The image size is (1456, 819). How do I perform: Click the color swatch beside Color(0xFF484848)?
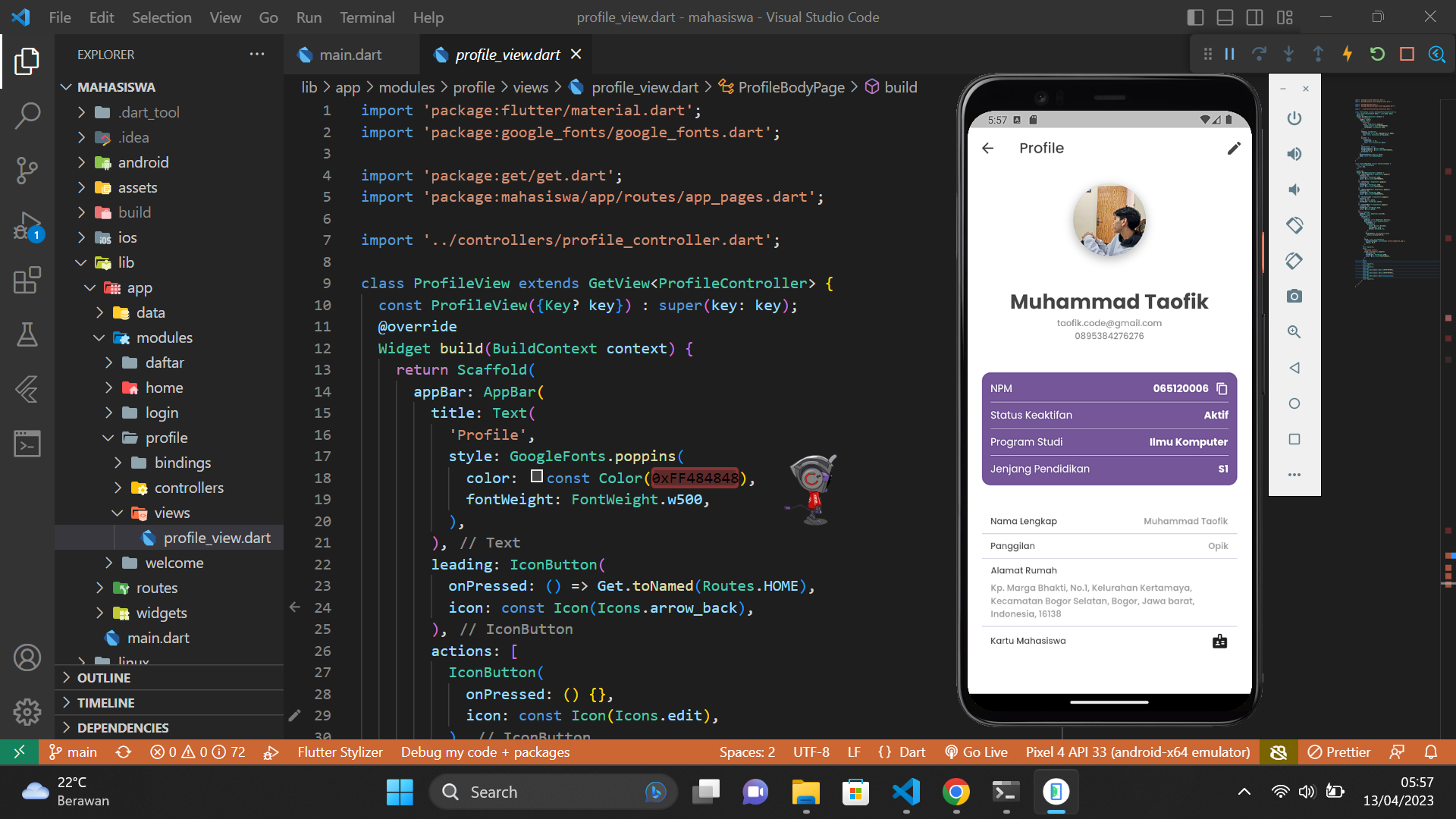click(537, 476)
